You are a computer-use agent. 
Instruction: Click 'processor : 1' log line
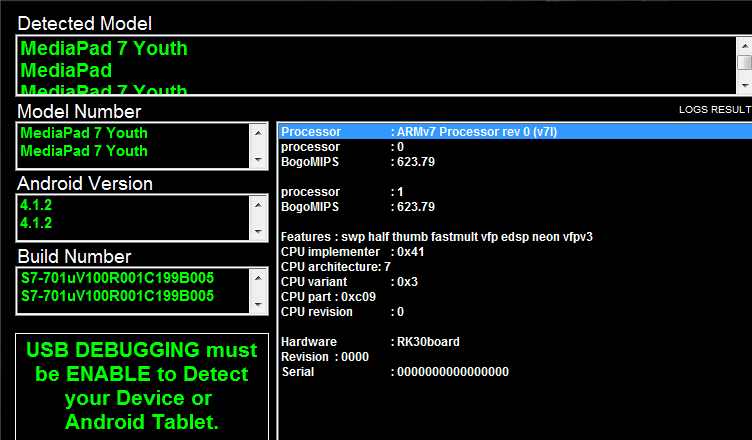[342, 192]
